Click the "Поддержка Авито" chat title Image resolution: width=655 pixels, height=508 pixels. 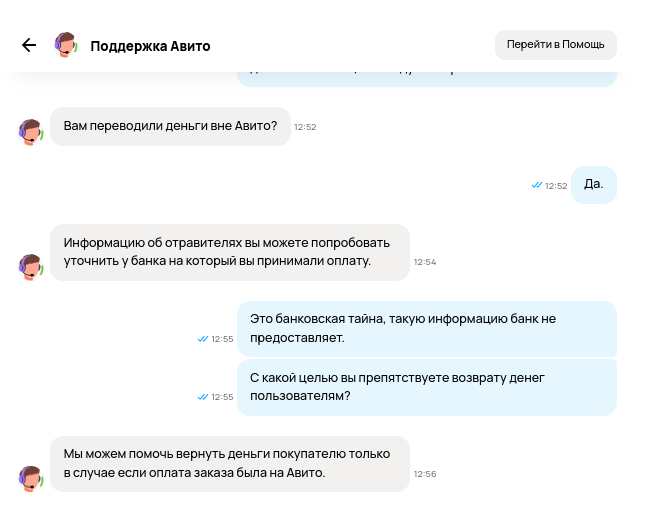tap(150, 46)
